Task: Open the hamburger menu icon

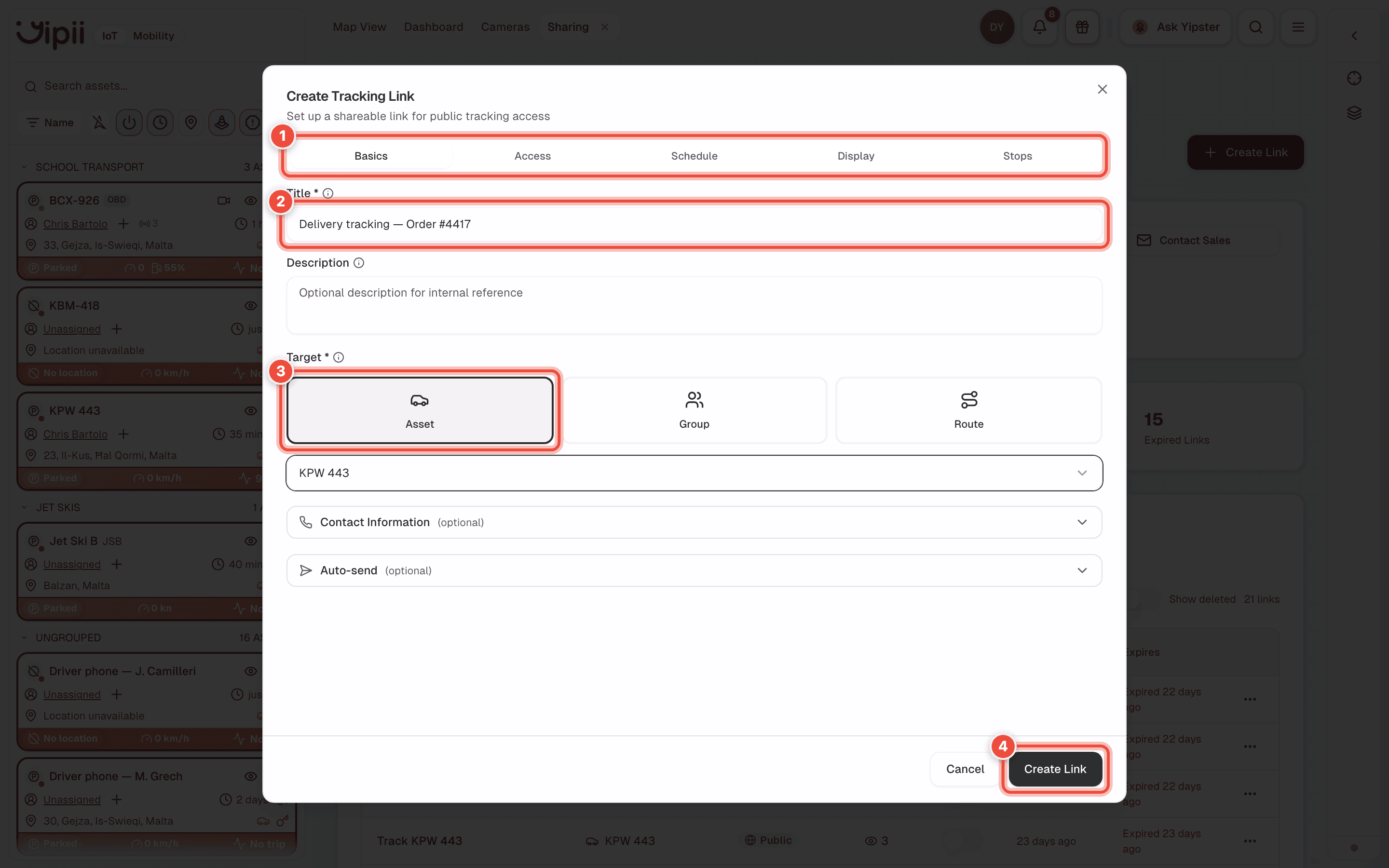Action: tap(1298, 27)
